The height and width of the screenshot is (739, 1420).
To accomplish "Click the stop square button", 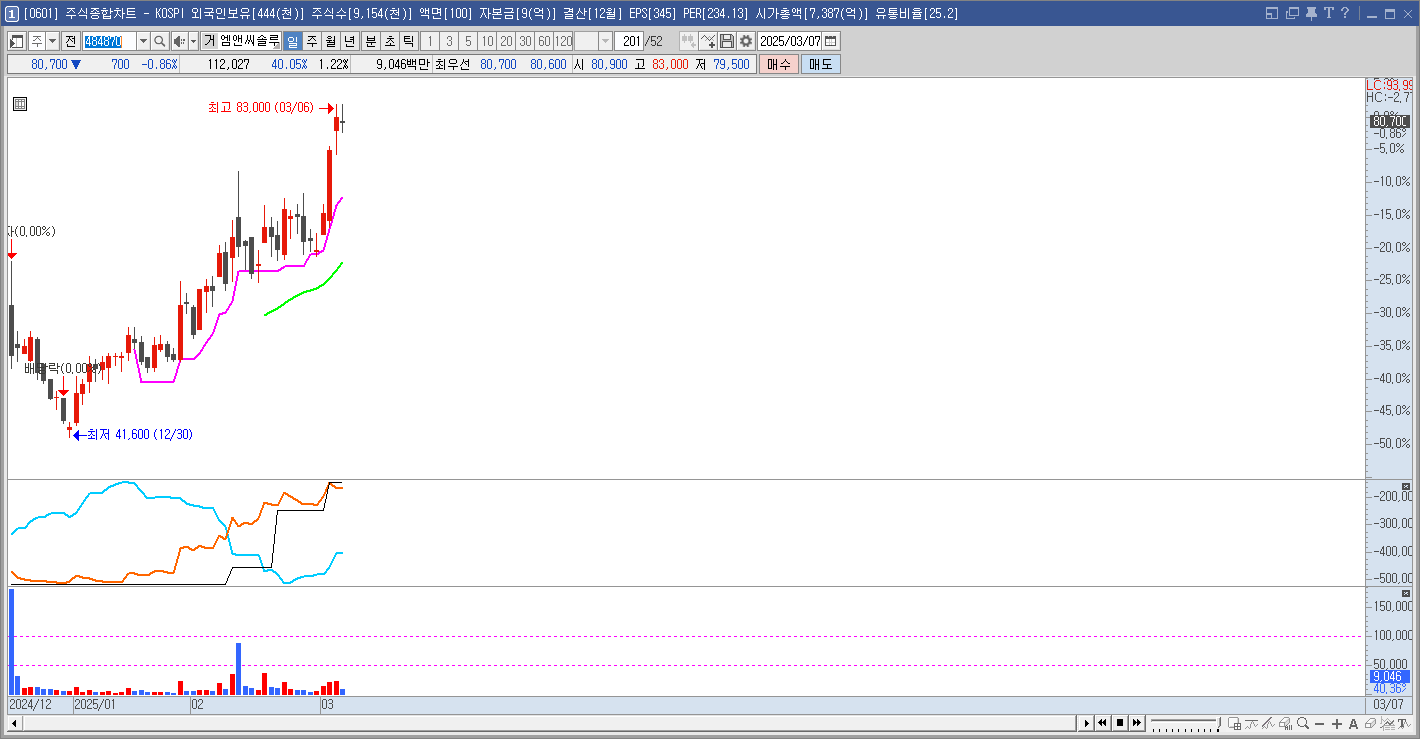I will pyautogui.click(x=1120, y=723).
